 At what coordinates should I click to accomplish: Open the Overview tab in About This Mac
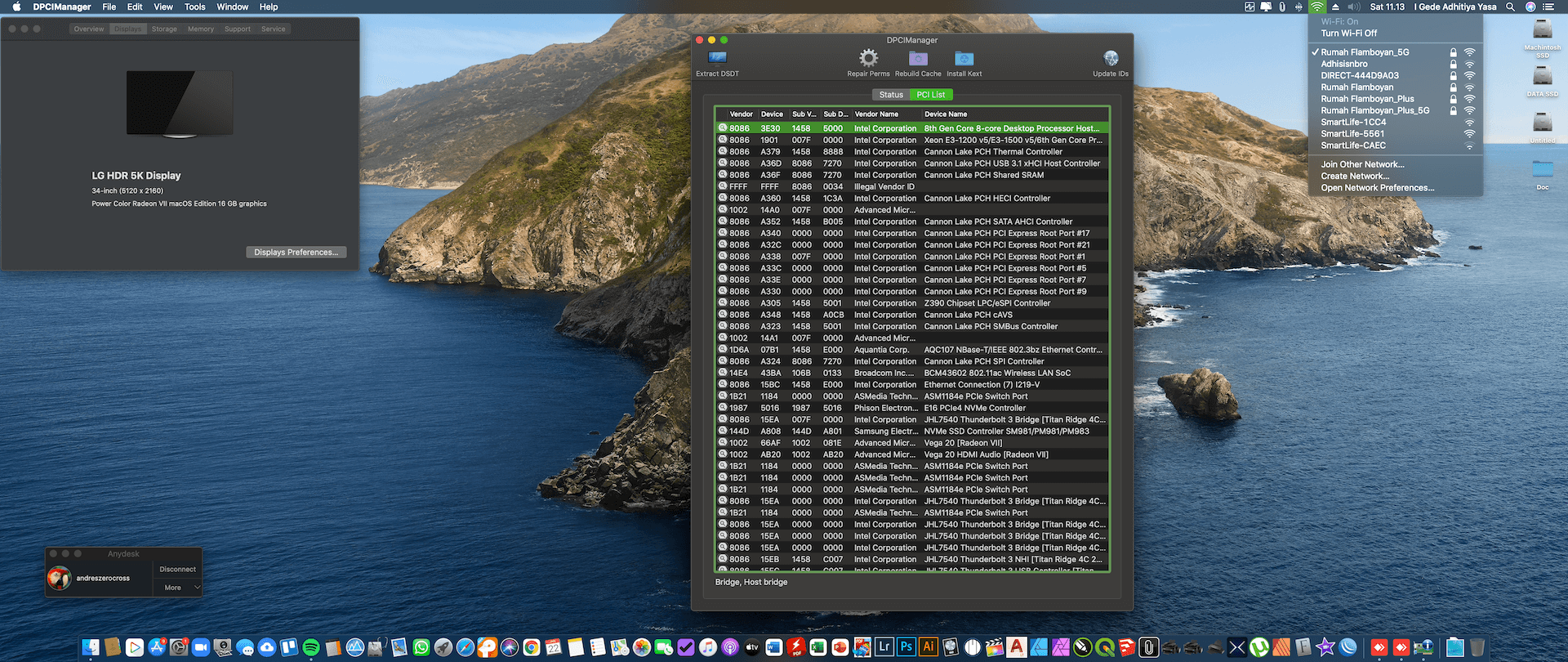click(x=89, y=29)
